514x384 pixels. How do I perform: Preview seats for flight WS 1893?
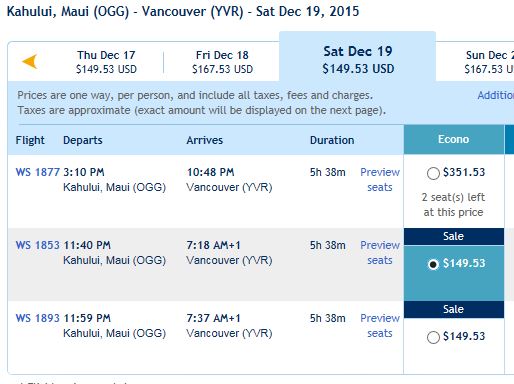tap(380, 326)
